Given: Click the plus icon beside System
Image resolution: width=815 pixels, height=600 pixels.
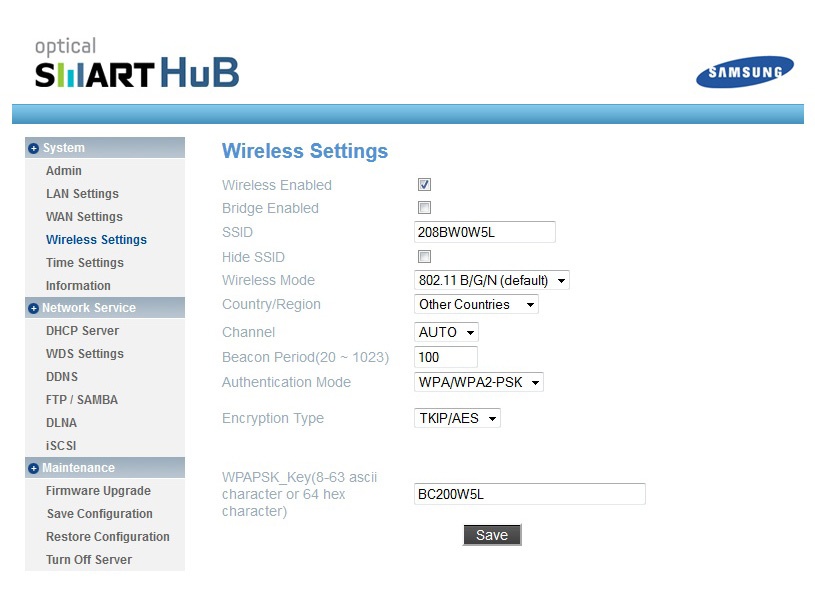Looking at the screenshot, I should click(x=33, y=148).
